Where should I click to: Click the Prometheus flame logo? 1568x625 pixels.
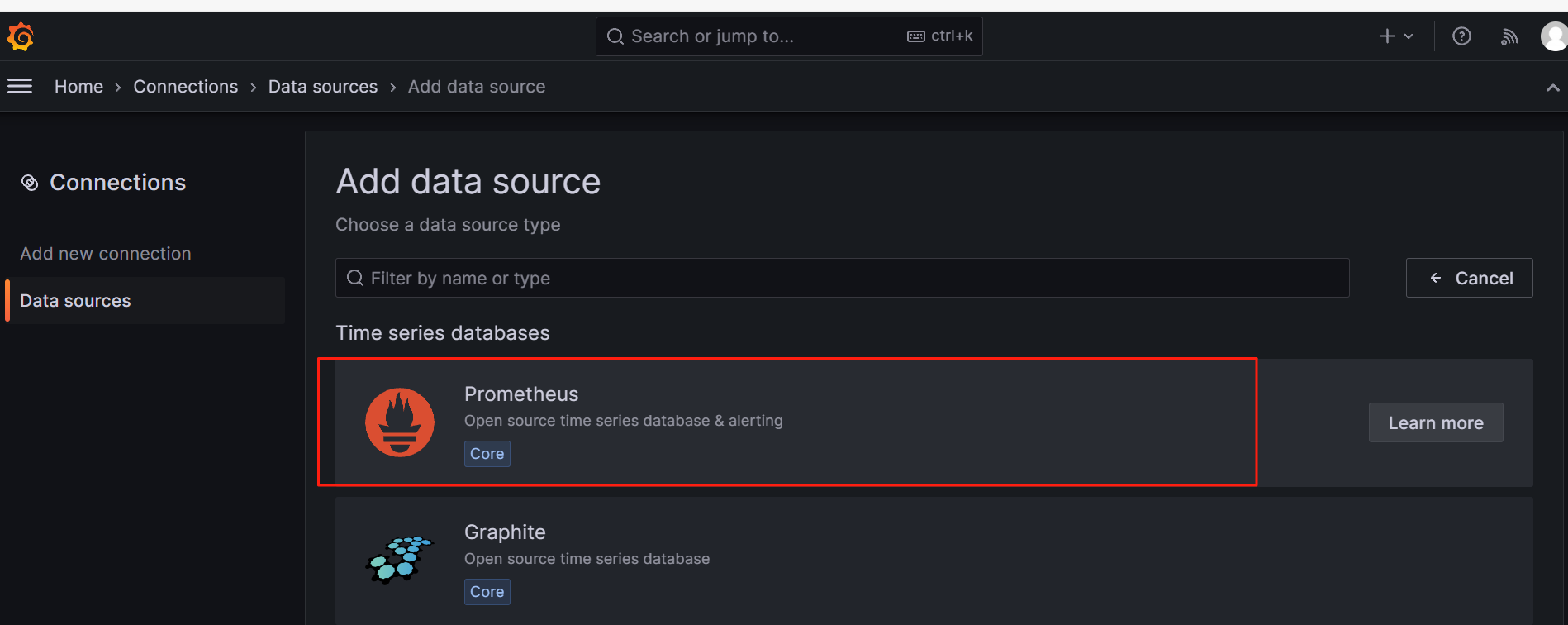coord(400,422)
